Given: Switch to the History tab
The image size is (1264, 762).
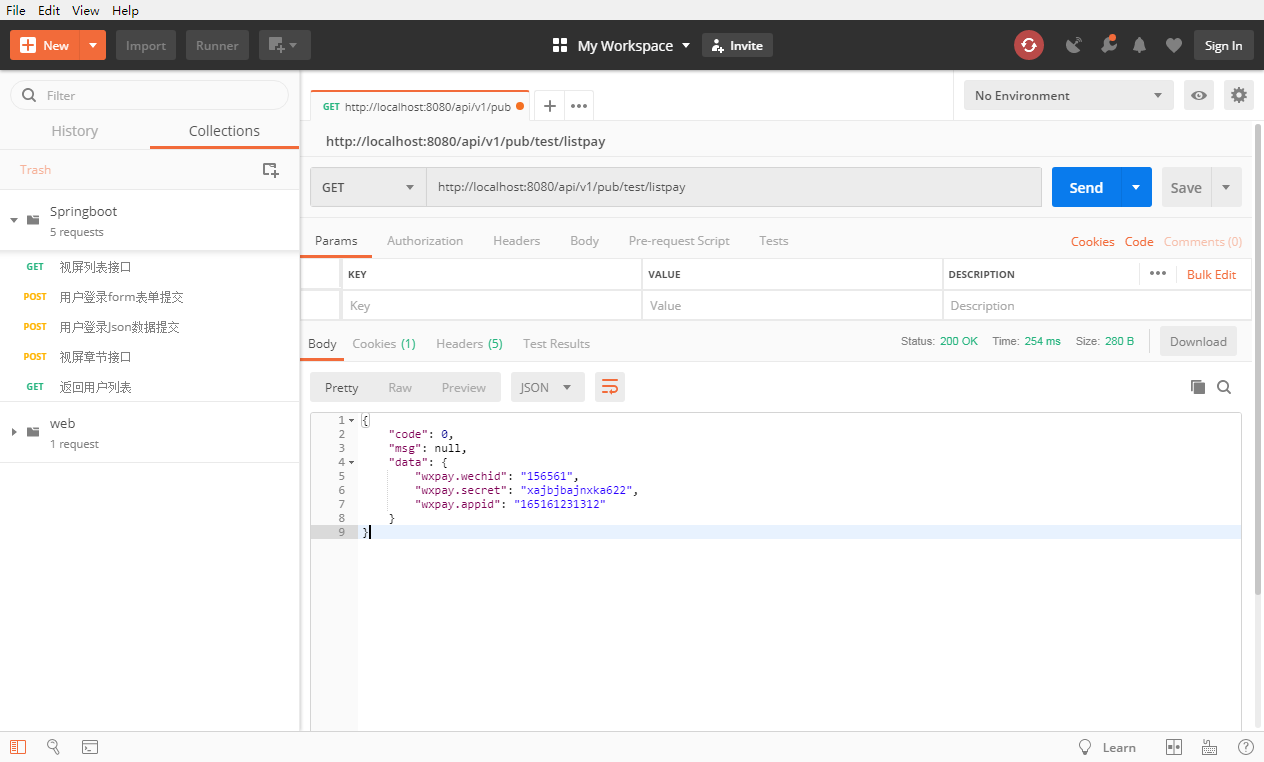Looking at the screenshot, I should 75,131.
